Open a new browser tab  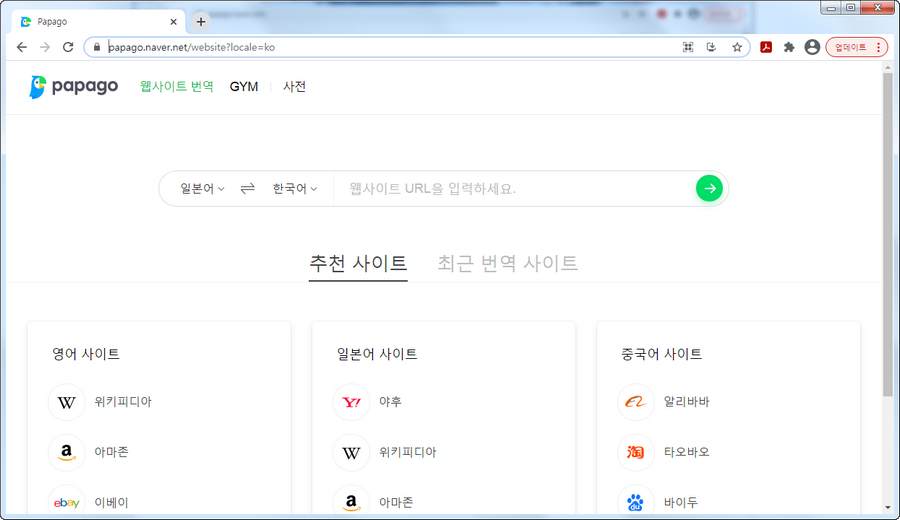[201, 22]
